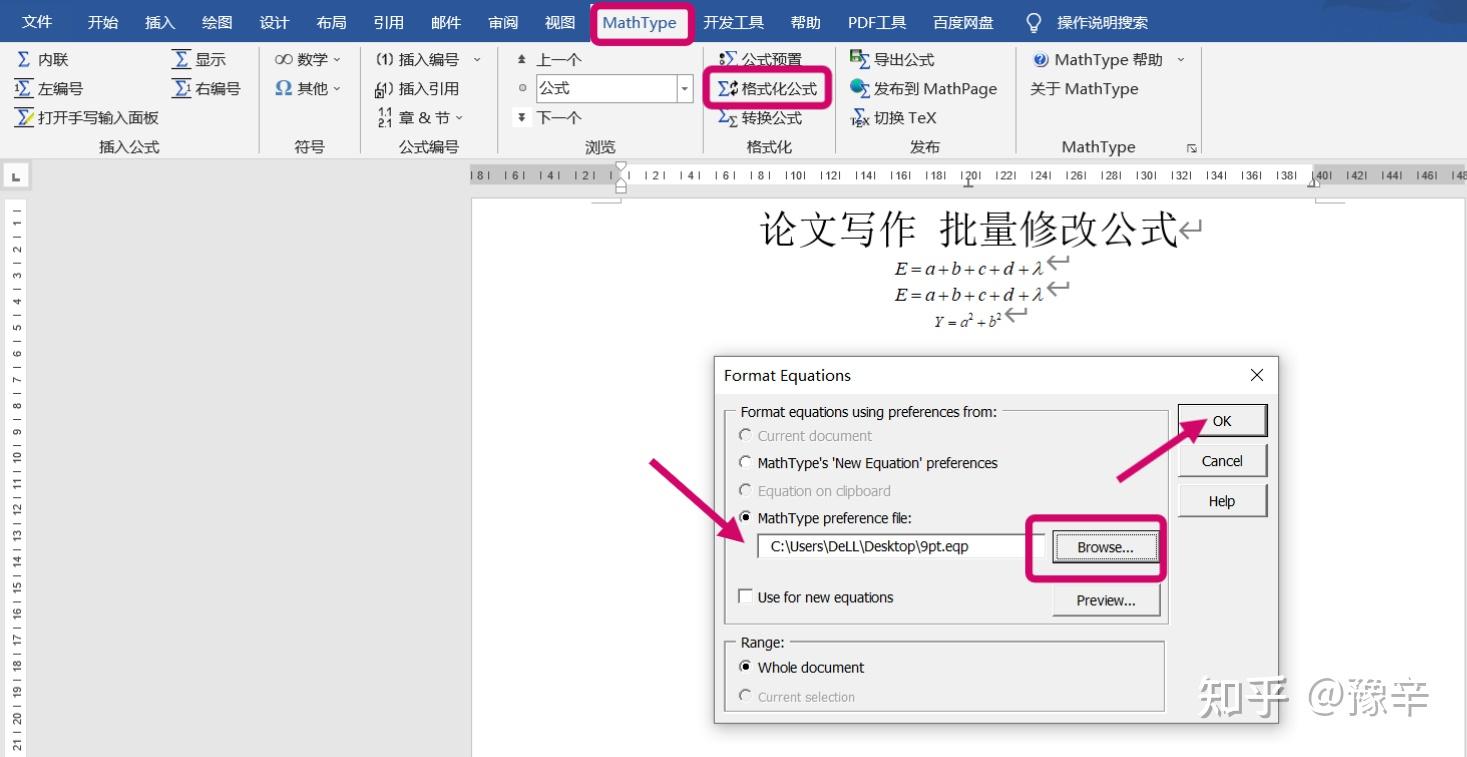Insert a display equation with 显示

tap(199, 60)
